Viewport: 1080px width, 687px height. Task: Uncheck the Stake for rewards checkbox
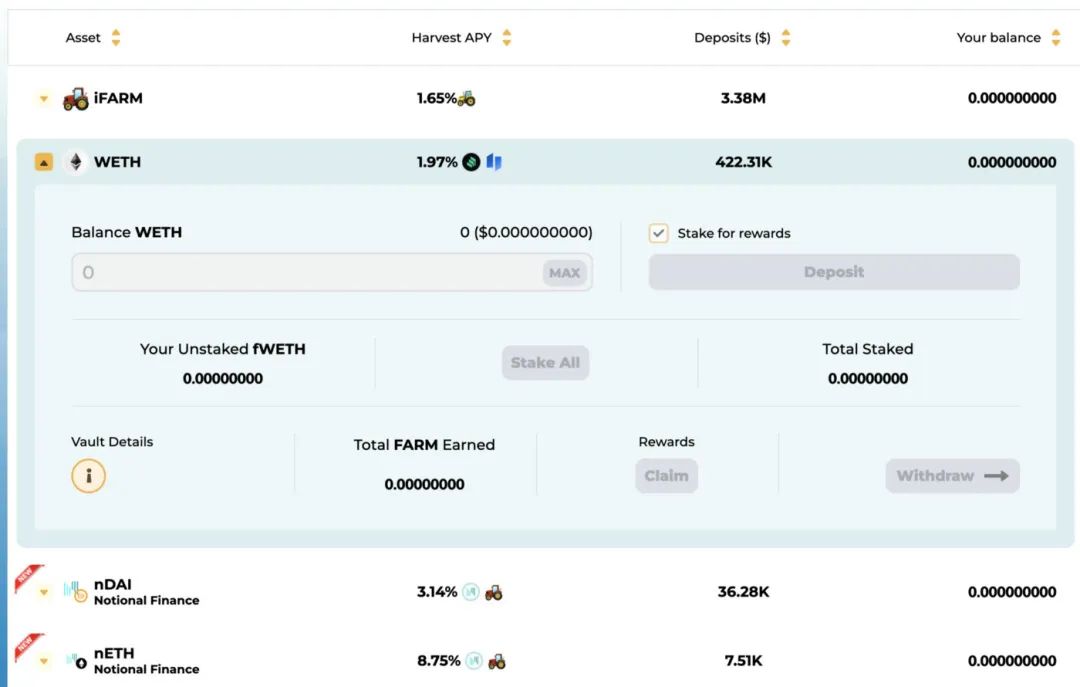click(658, 233)
